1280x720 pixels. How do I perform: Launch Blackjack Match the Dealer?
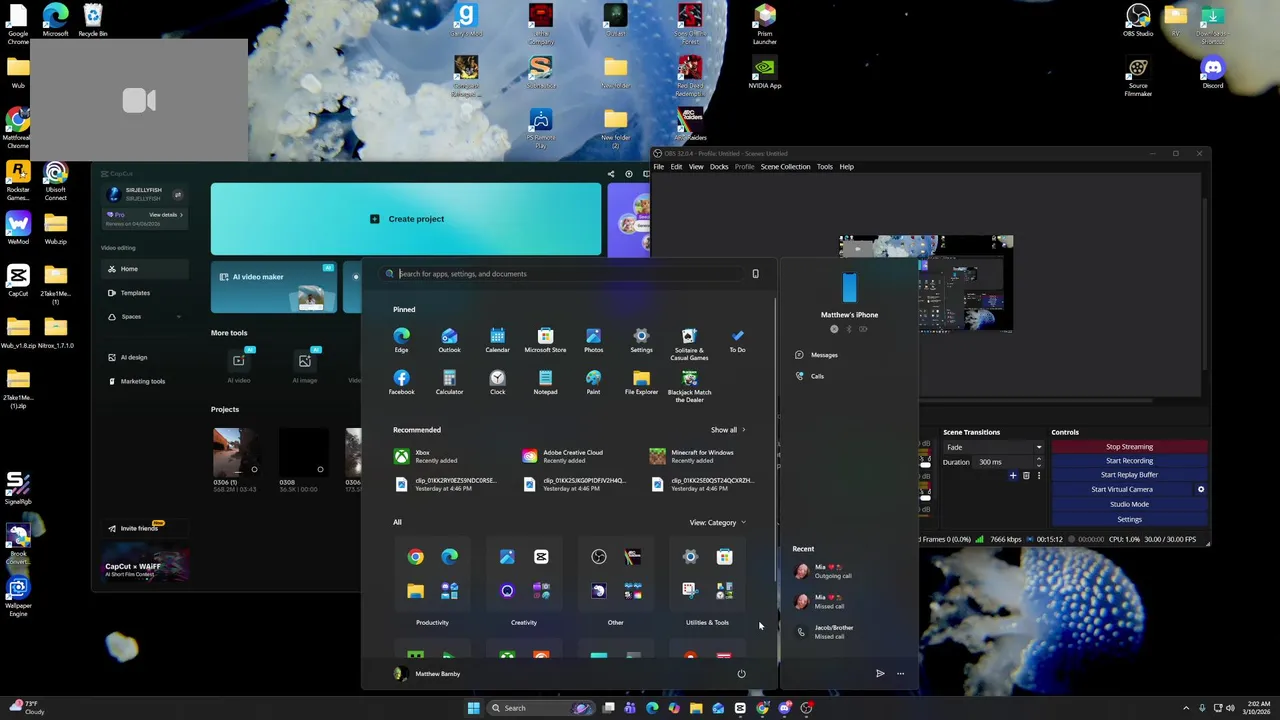(x=689, y=386)
